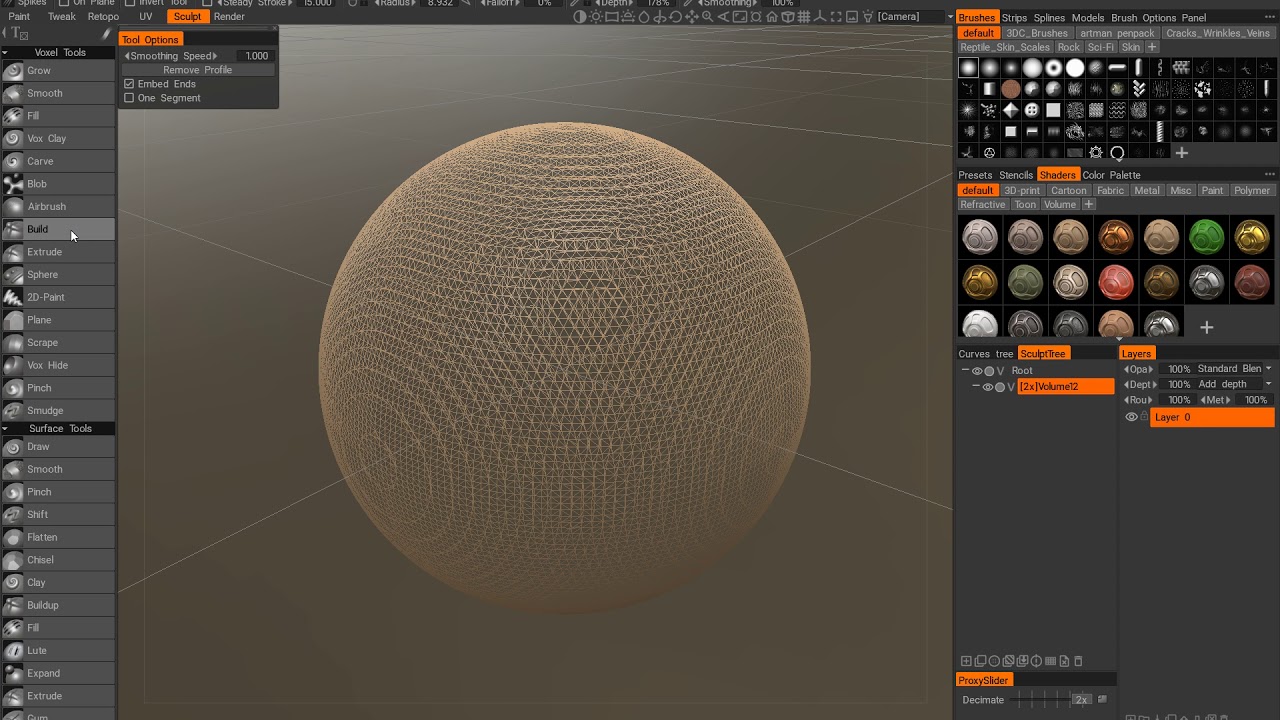Click the Remove Profile button
Viewport: 1280px width, 720px height.
198,70
